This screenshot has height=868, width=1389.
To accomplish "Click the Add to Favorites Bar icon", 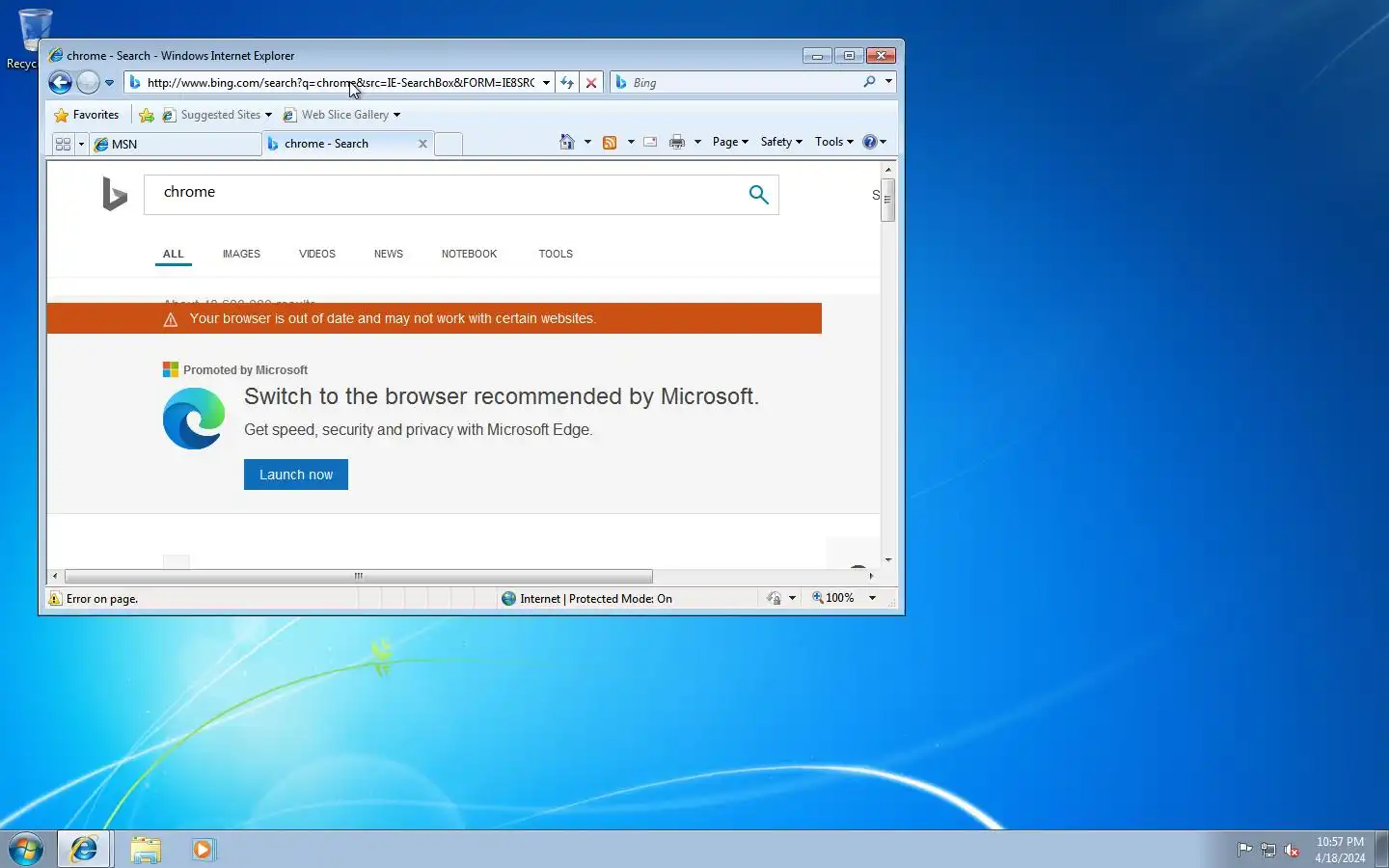I will 147,115.
